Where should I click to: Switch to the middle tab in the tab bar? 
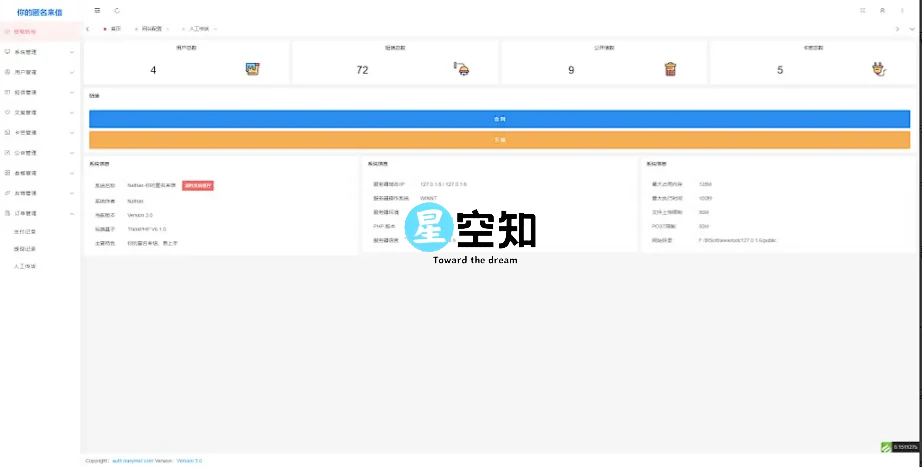pos(151,29)
